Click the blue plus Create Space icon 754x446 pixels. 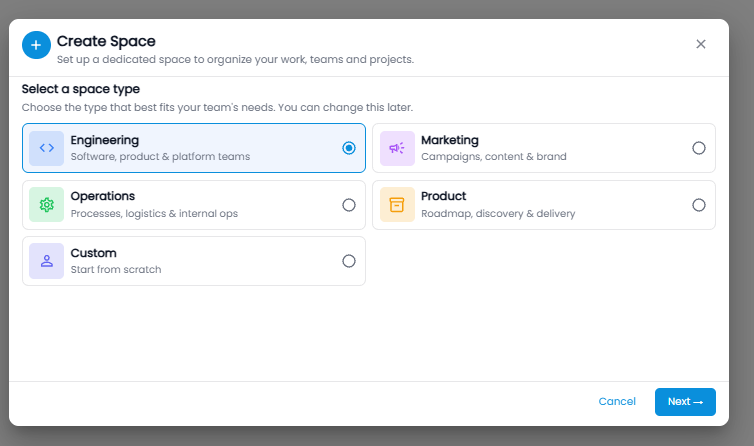coord(36,45)
